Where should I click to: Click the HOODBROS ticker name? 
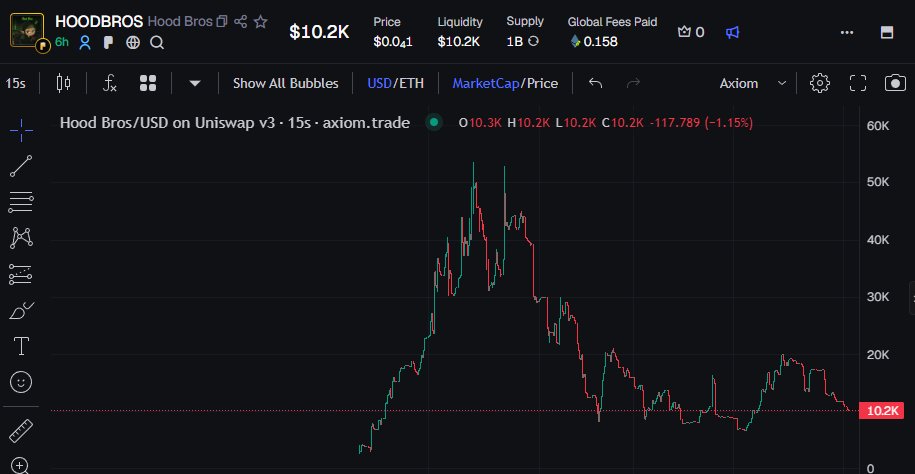coord(99,22)
